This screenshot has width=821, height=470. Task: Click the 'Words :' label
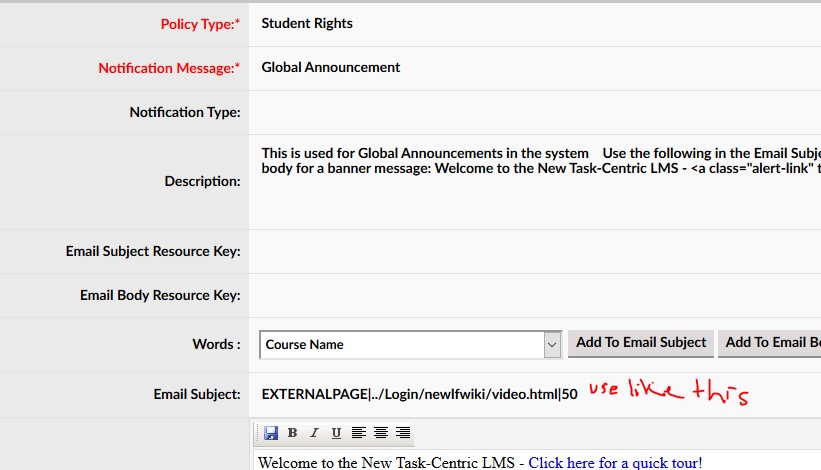216,344
